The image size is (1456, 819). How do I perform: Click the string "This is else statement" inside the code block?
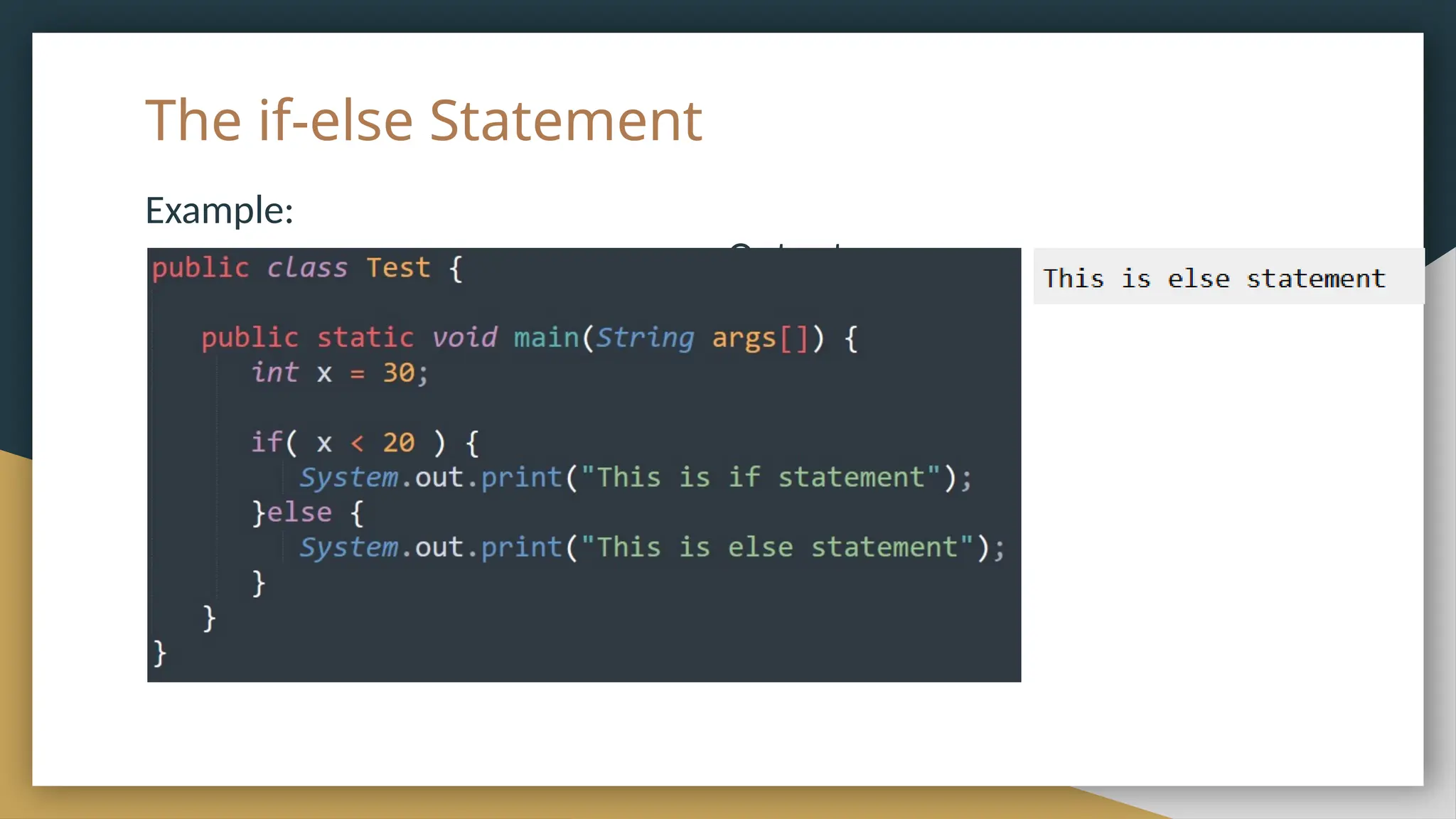tap(777, 547)
